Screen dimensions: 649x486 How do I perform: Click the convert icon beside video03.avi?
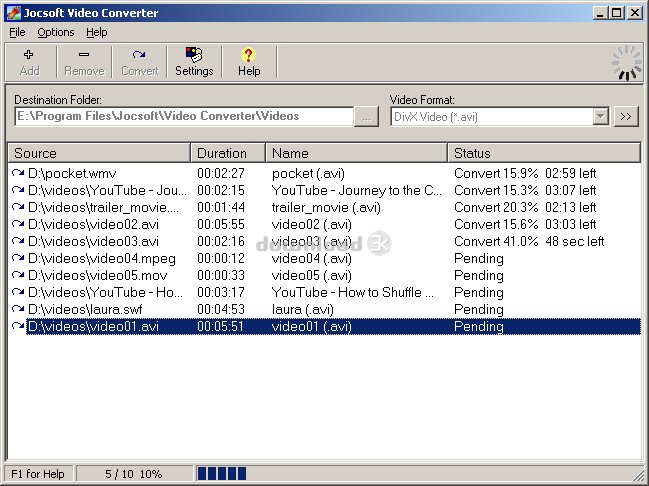[x=18, y=241]
